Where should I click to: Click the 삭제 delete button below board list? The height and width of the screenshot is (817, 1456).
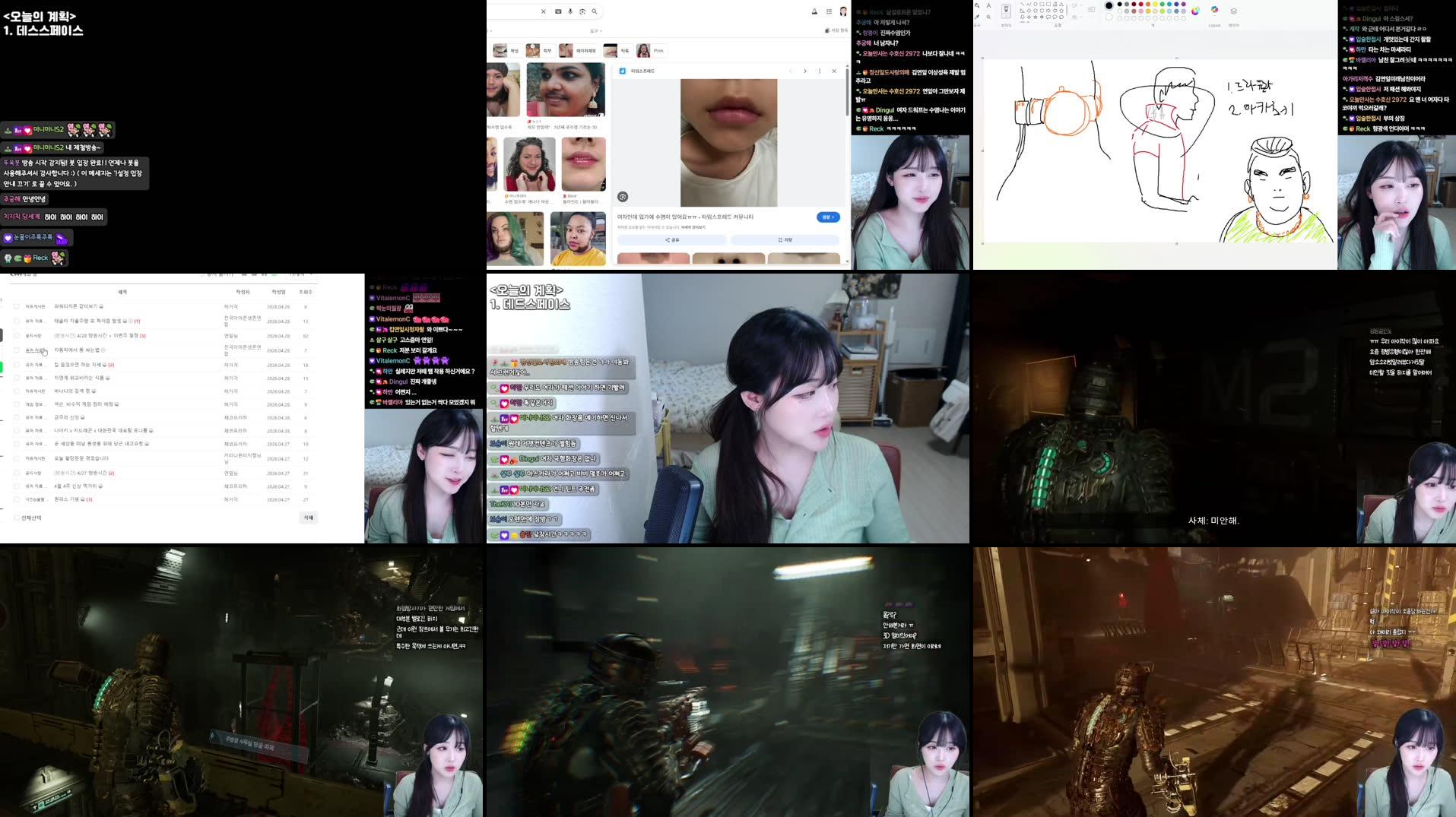308,518
